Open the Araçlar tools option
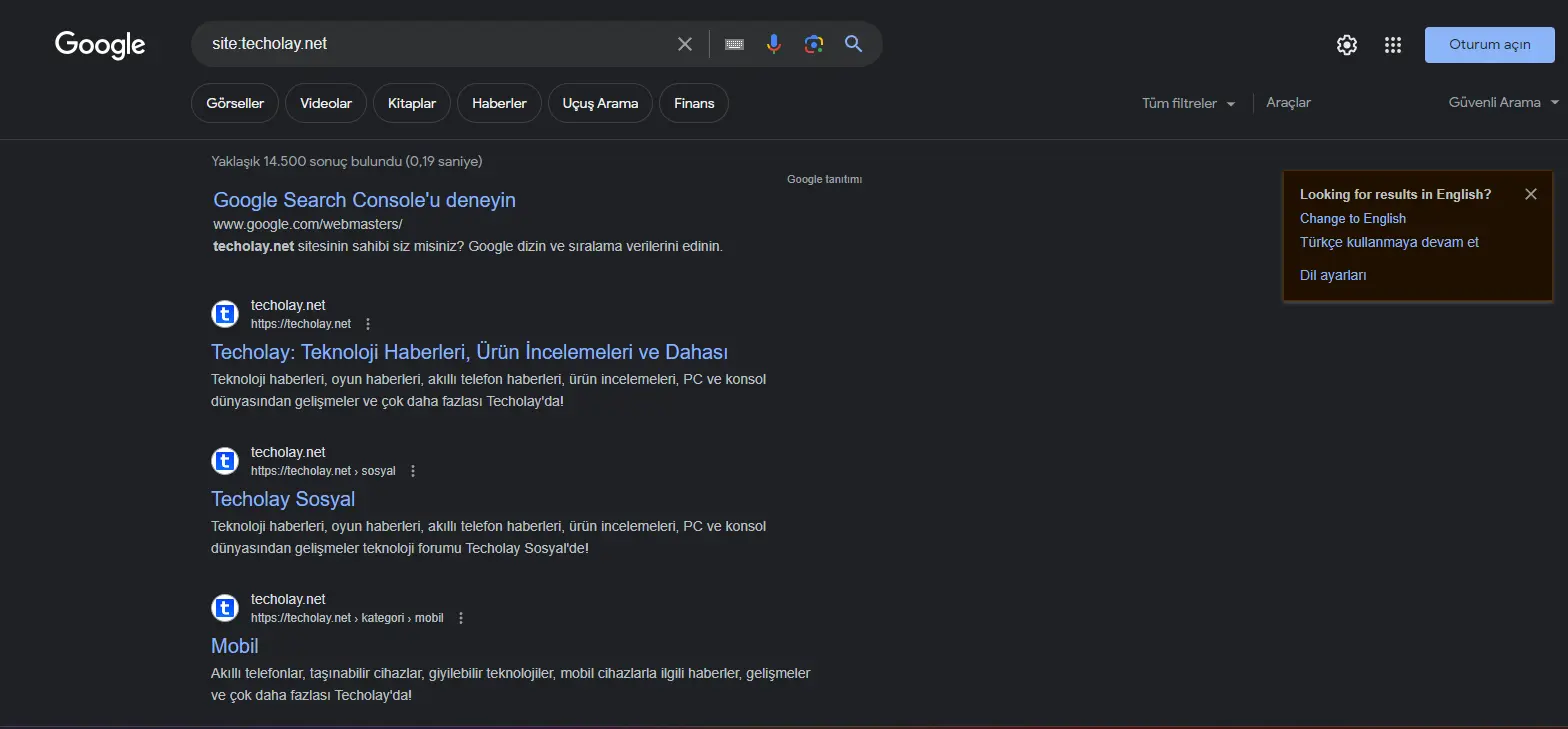Viewport: 1568px width, 729px height. pyautogui.click(x=1288, y=102)
